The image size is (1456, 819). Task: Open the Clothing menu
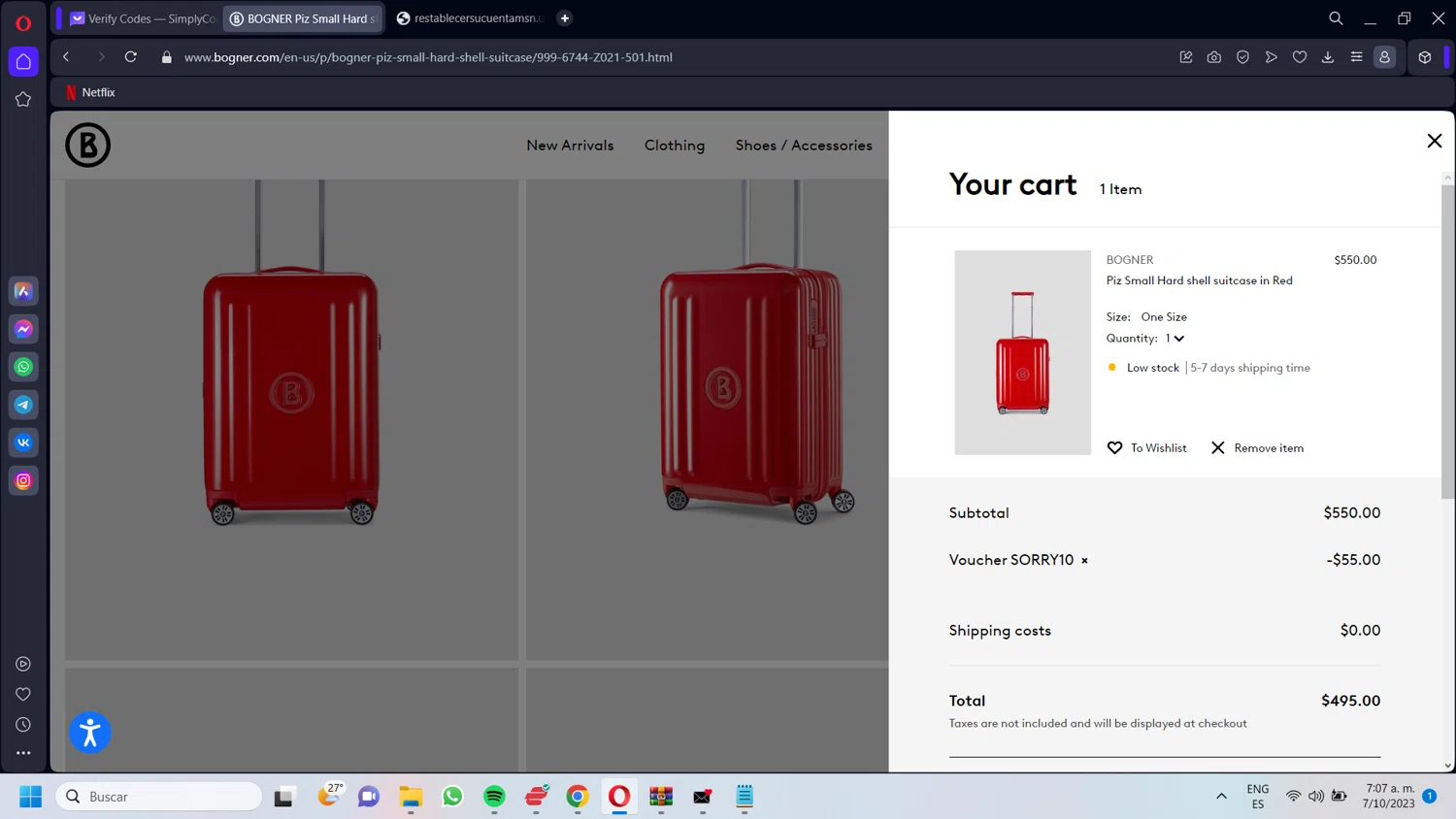[675, 146]
